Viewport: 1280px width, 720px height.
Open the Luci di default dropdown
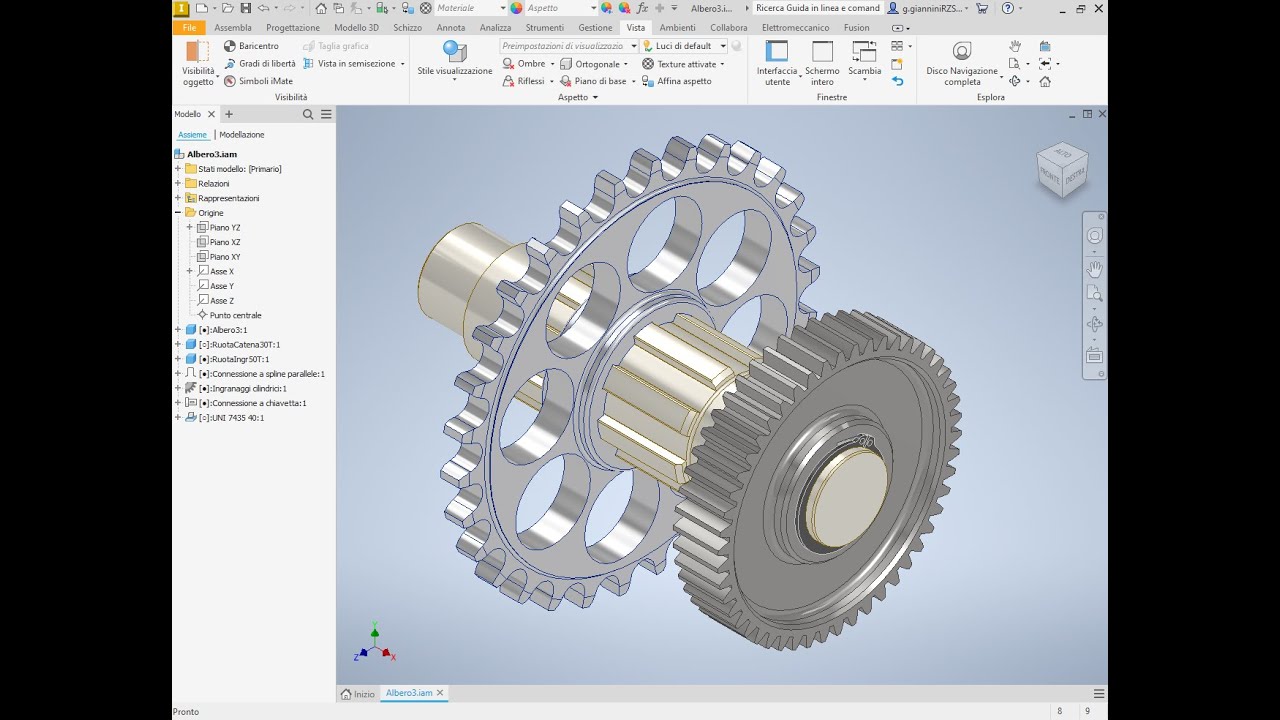[x=722, y=46]
